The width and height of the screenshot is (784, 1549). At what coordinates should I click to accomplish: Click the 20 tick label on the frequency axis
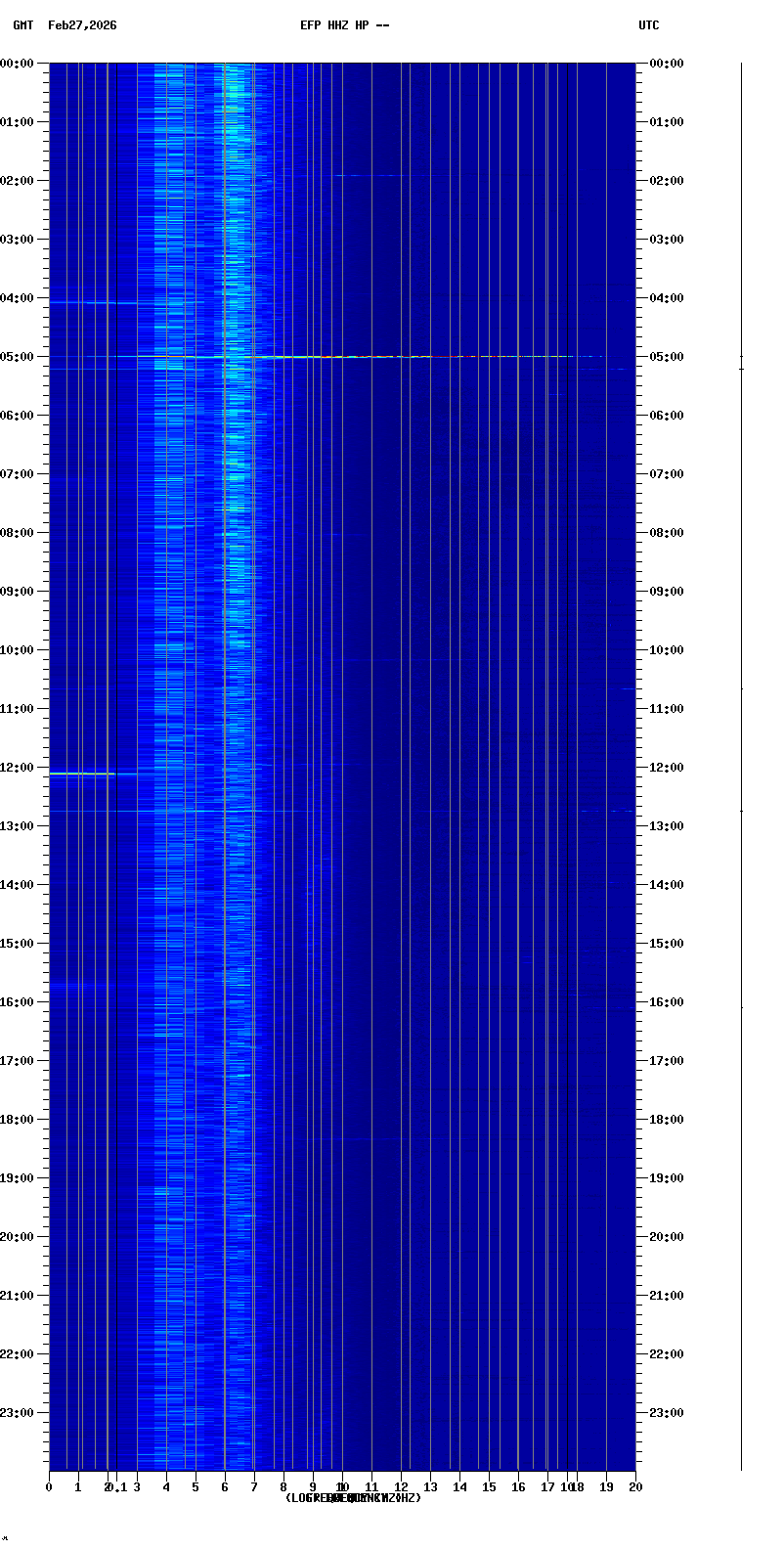coord(635,1487)
